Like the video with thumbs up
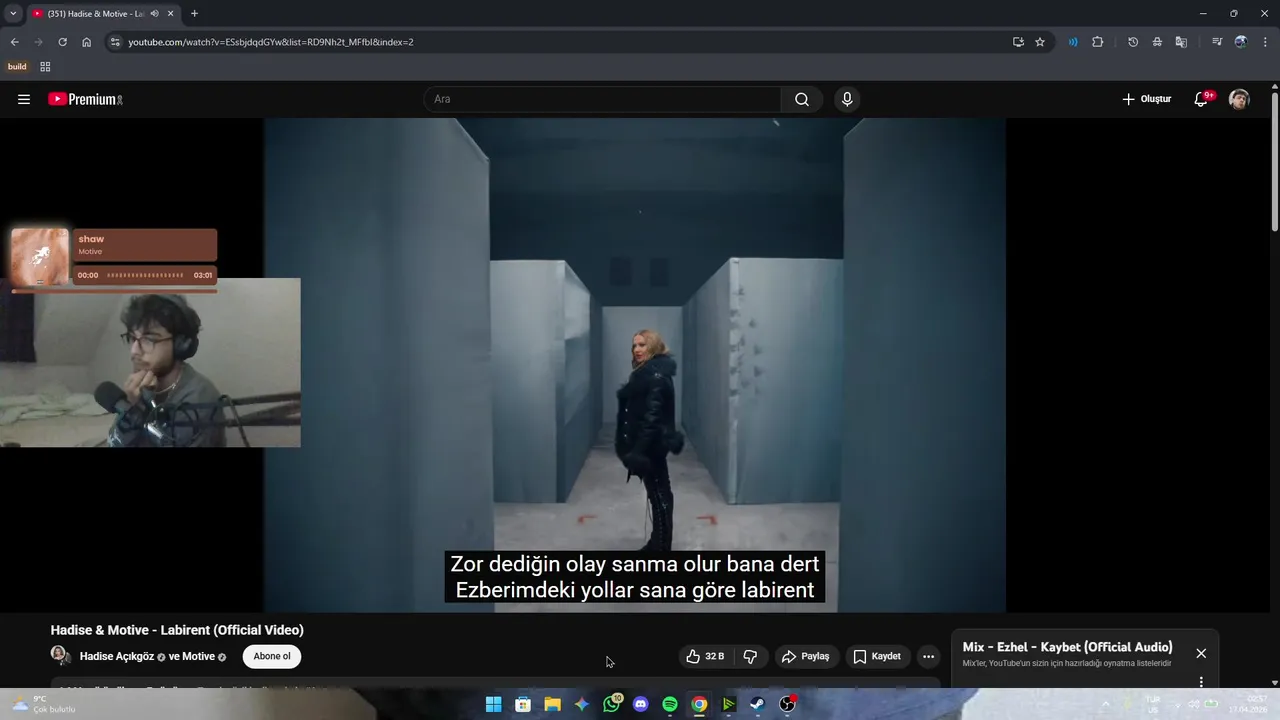The height and width of the screenshot is (720, 1280). pos(705,656)
